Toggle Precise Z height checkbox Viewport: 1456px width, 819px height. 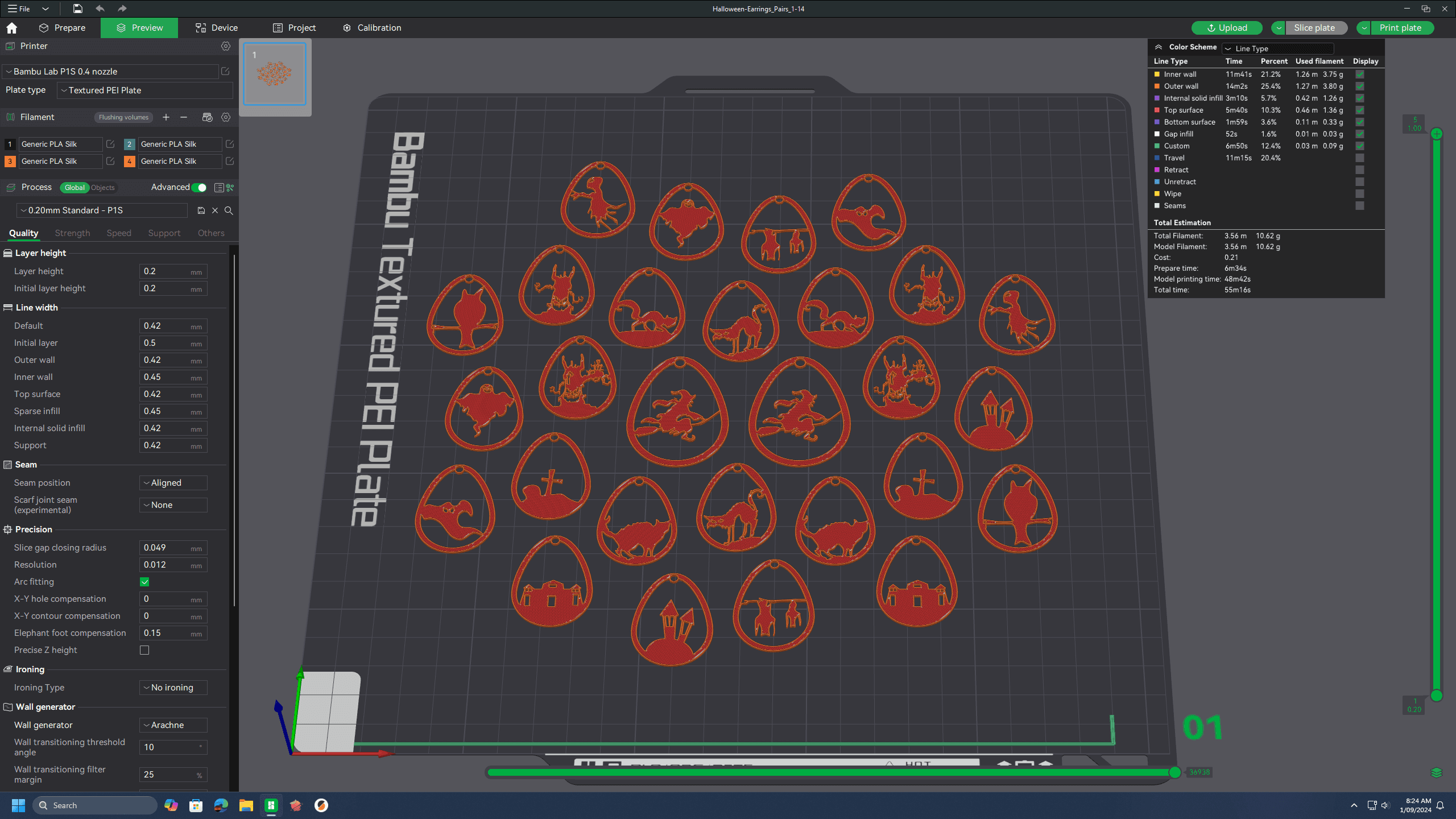pos(145,649)
